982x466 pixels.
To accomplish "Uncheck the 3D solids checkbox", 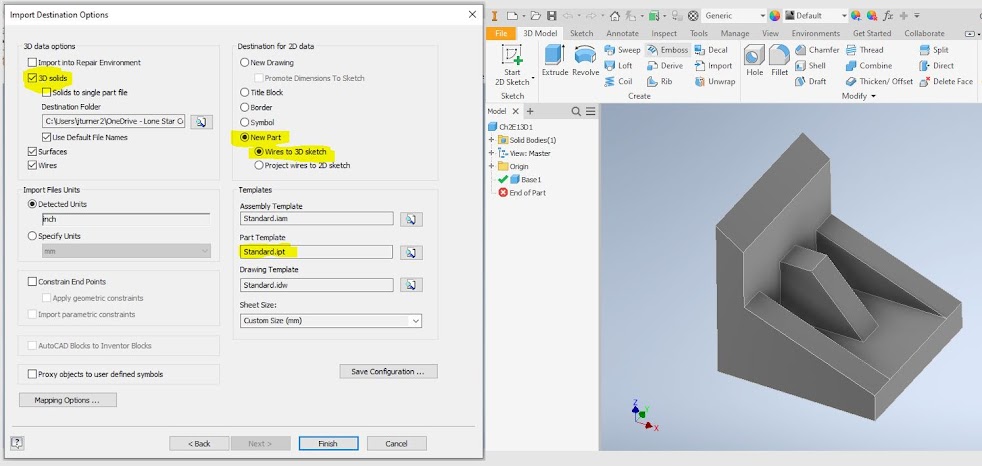I will pyautogui.click(x=33, y=78).
